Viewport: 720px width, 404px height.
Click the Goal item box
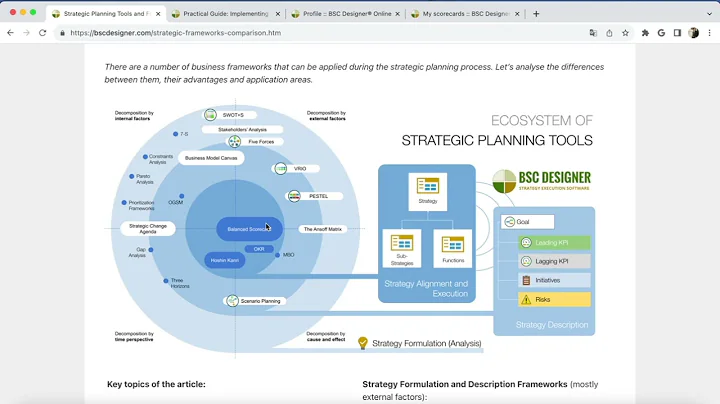click(x=528, y=222)
